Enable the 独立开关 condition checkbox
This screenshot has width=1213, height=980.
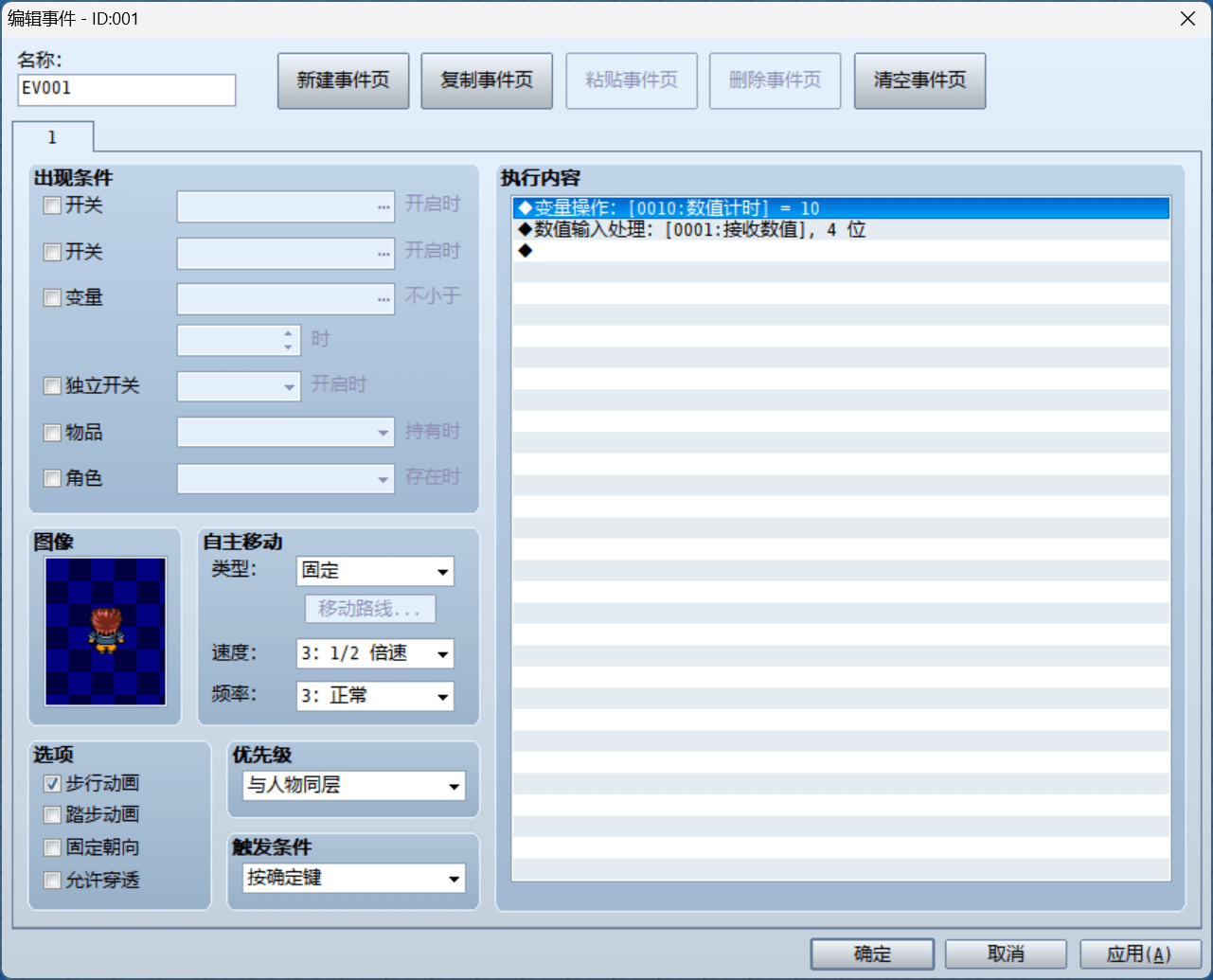52,385
